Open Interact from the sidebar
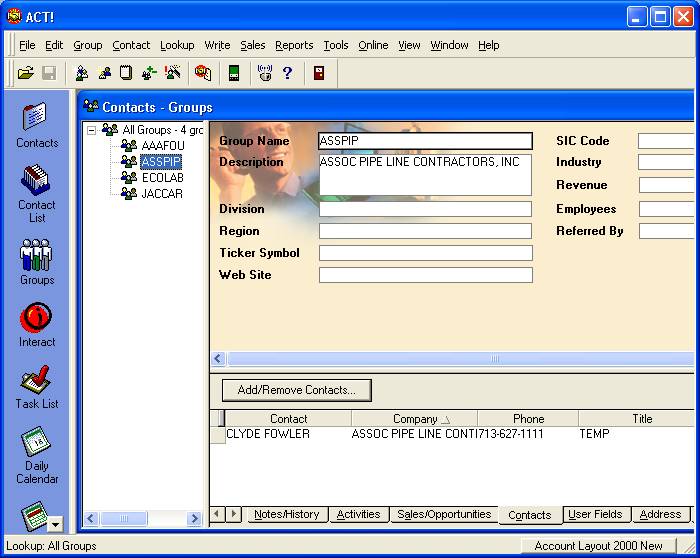Viewport: 700px width, 558px height. pos(37,325)
